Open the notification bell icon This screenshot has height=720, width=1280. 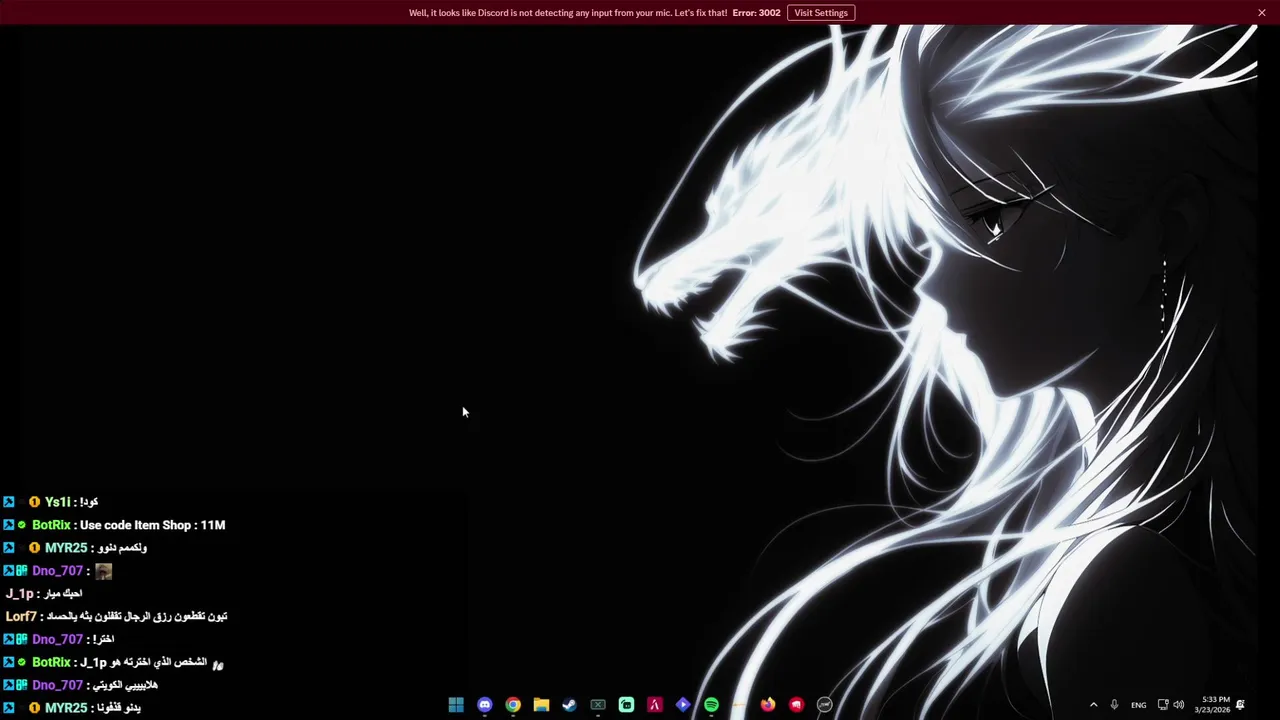[1241, 705]
